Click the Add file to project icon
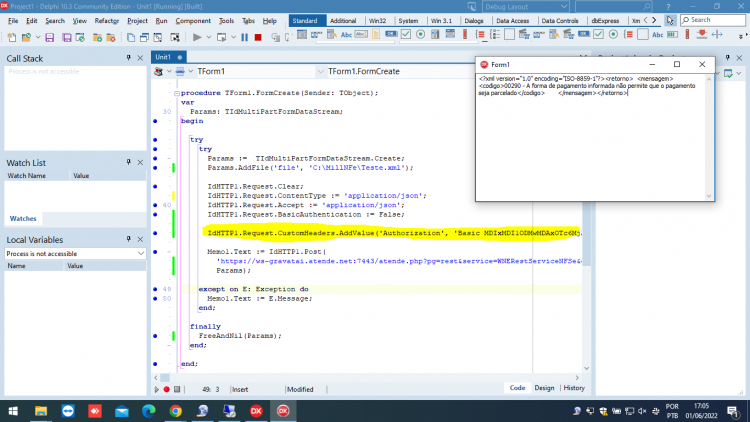750x422 pixels. coord(97,37)
